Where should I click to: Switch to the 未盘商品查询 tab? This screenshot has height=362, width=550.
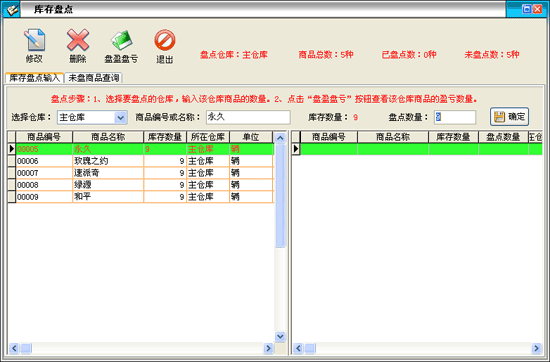pyautogui.click(x=94, y=78)
